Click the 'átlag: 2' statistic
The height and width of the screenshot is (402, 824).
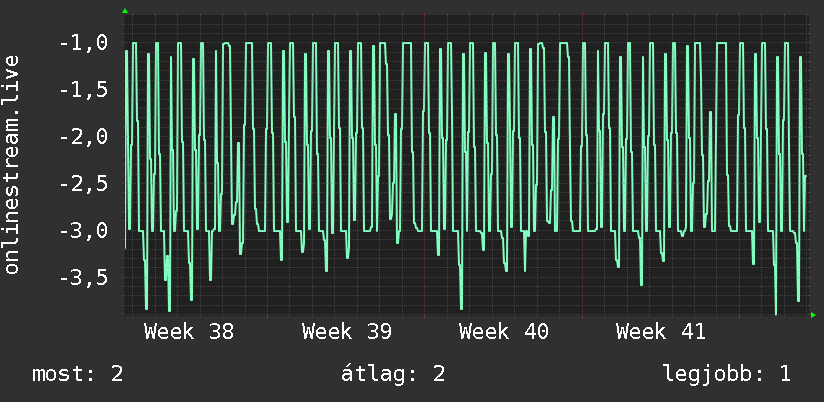393,374
